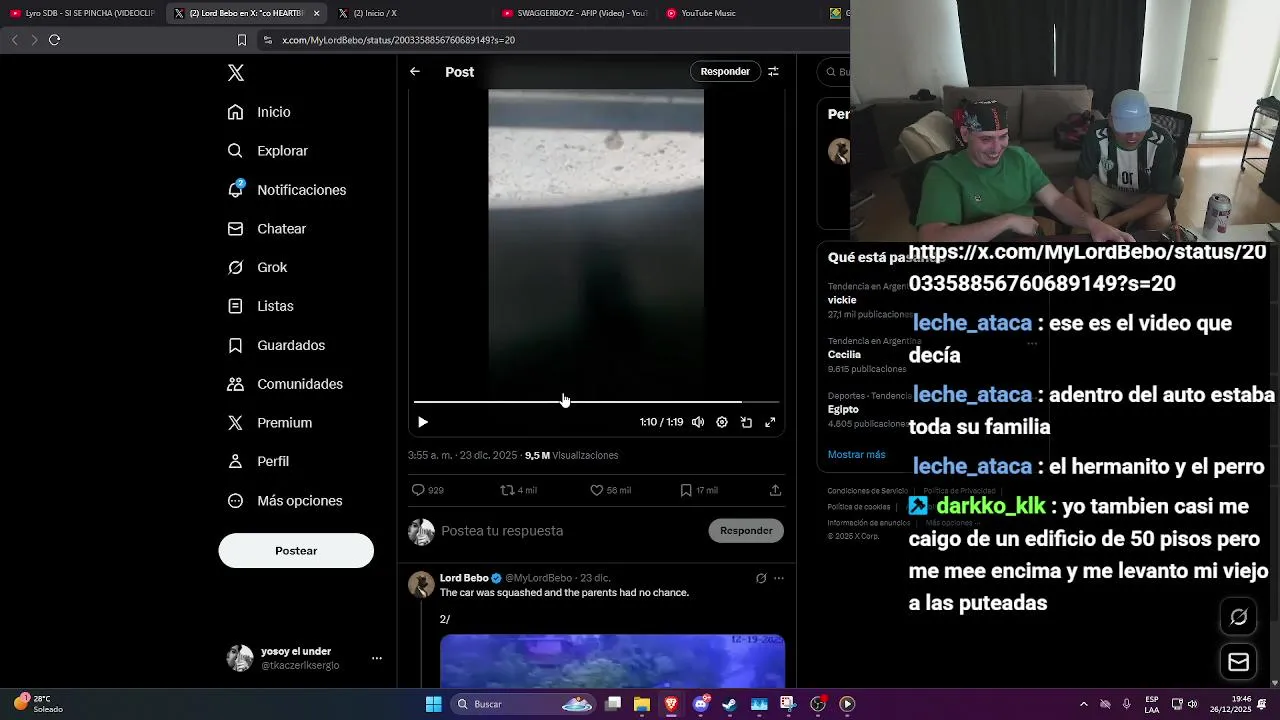Open video settings gear menu
Viewport: 1280px width, 720px height.
coord(722,422)
